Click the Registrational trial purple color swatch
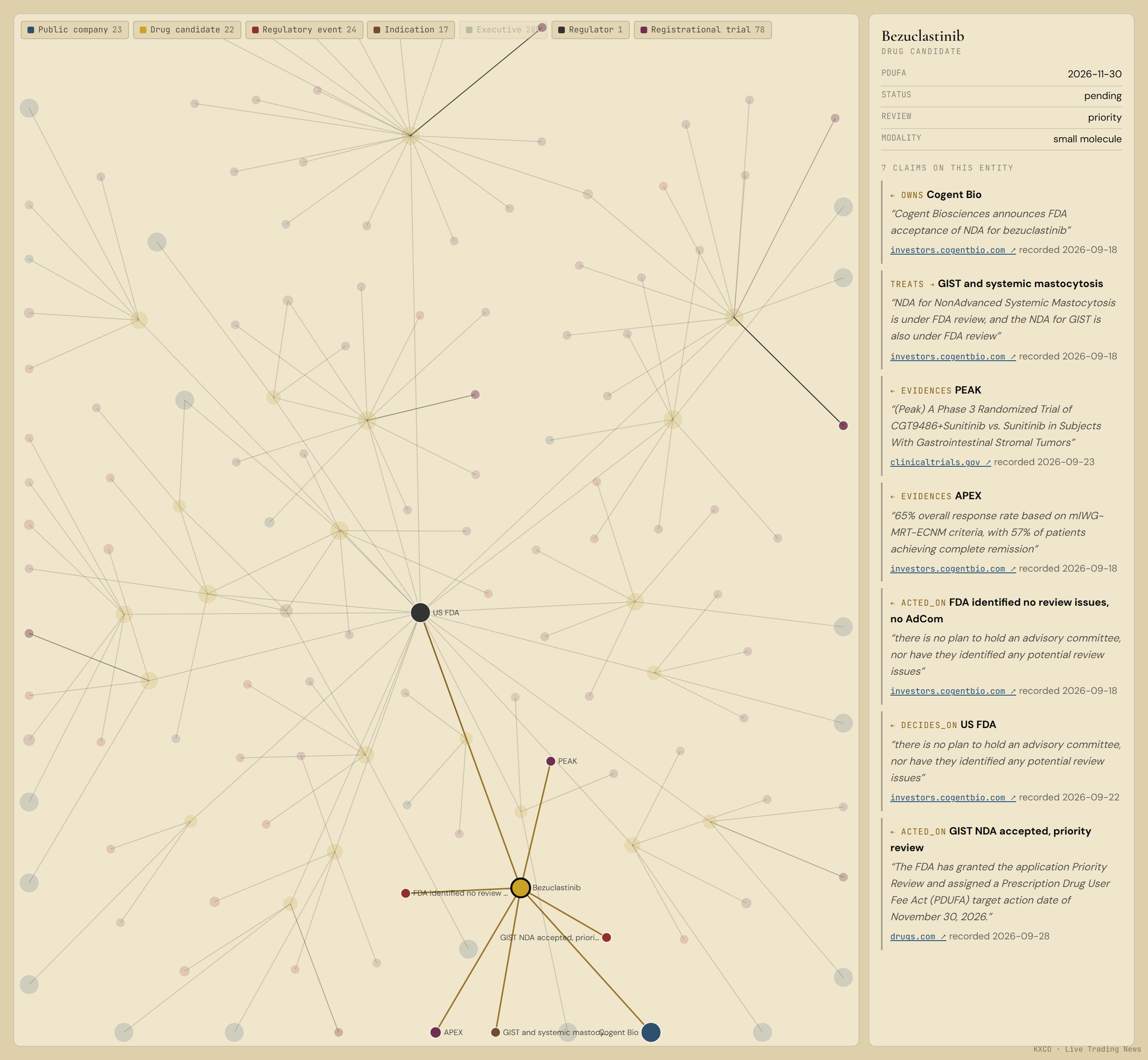Screen dimensions: 1148x1060 tap(643, 30)
